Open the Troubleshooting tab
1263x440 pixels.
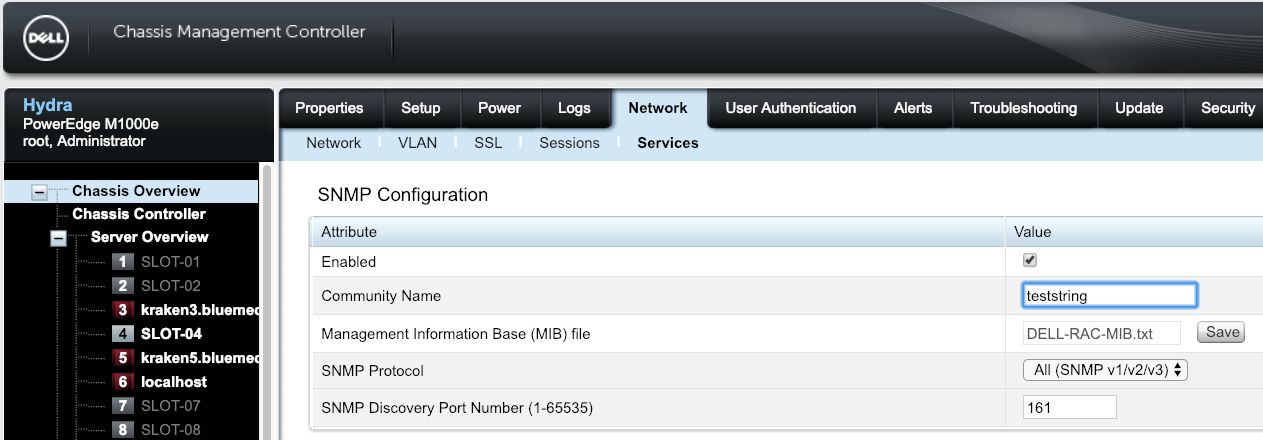[1024, 108]
